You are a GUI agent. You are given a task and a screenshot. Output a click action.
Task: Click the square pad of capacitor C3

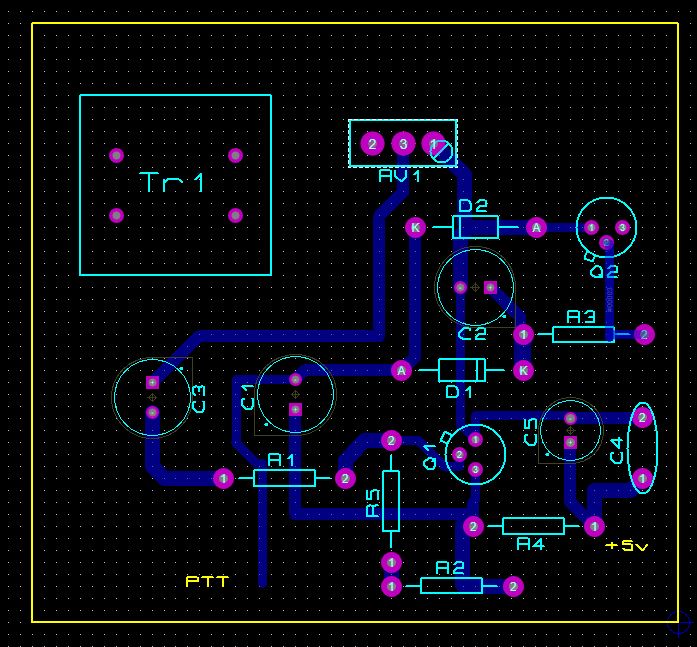(152, 382)
